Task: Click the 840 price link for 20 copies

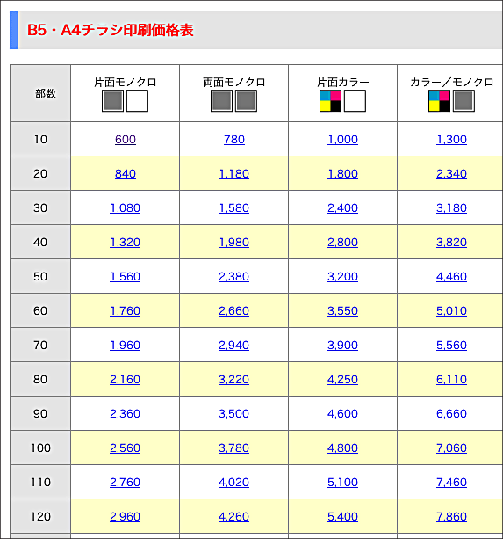Action: (x=125, y=174)
